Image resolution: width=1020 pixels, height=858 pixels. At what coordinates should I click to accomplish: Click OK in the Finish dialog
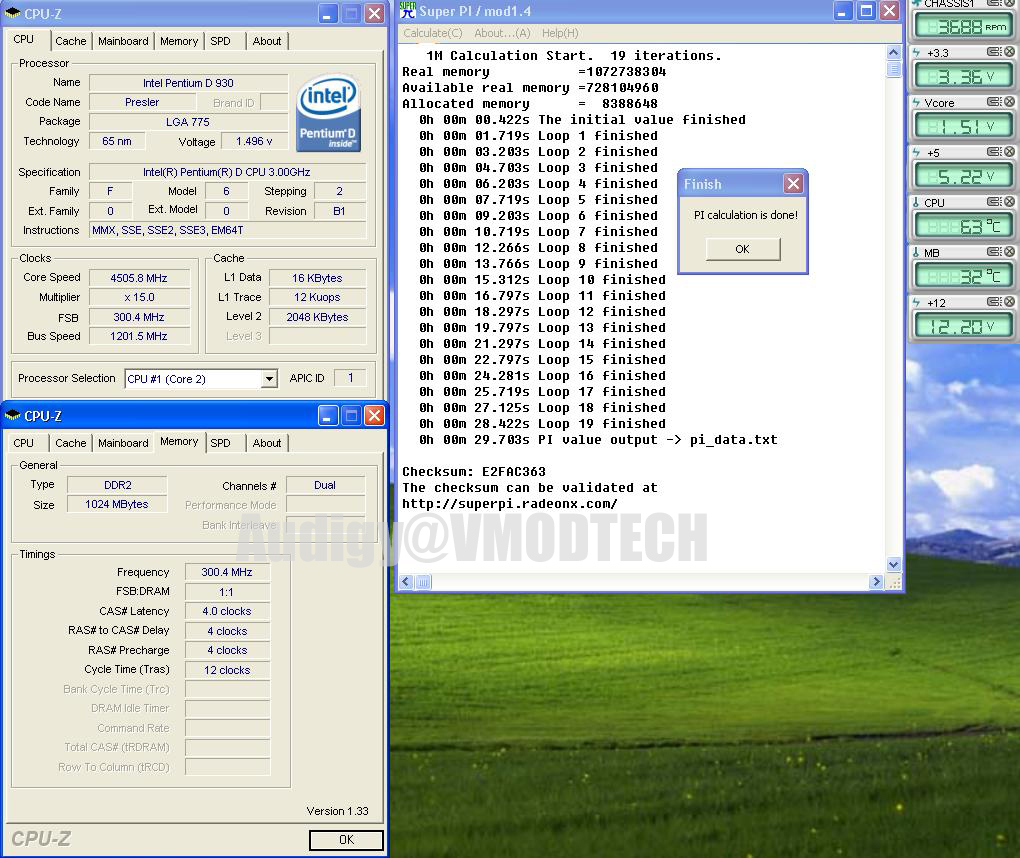(x=743, y=249)
